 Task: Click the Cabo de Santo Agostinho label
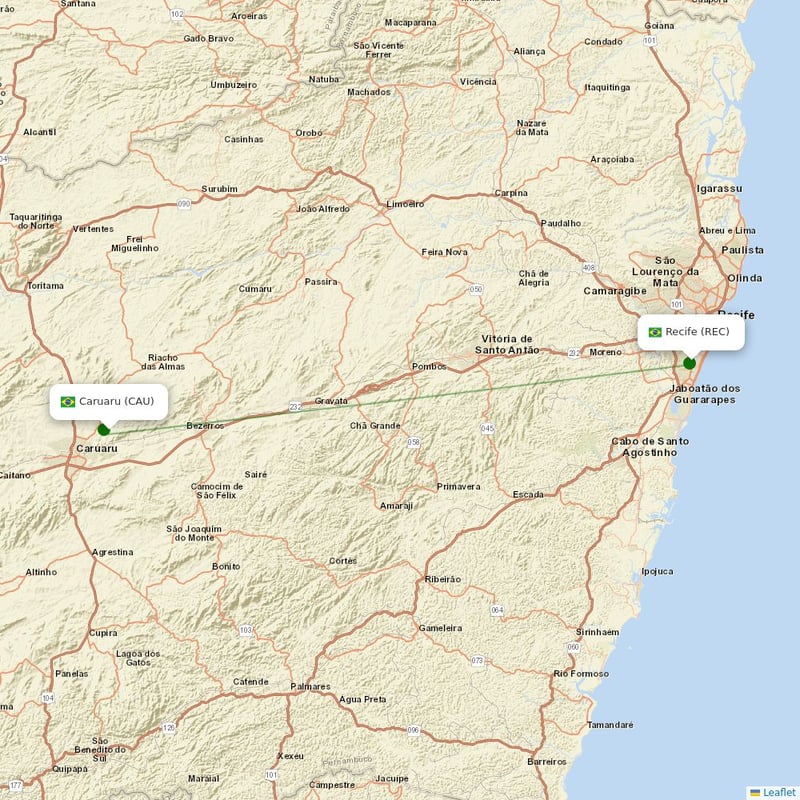650,447
